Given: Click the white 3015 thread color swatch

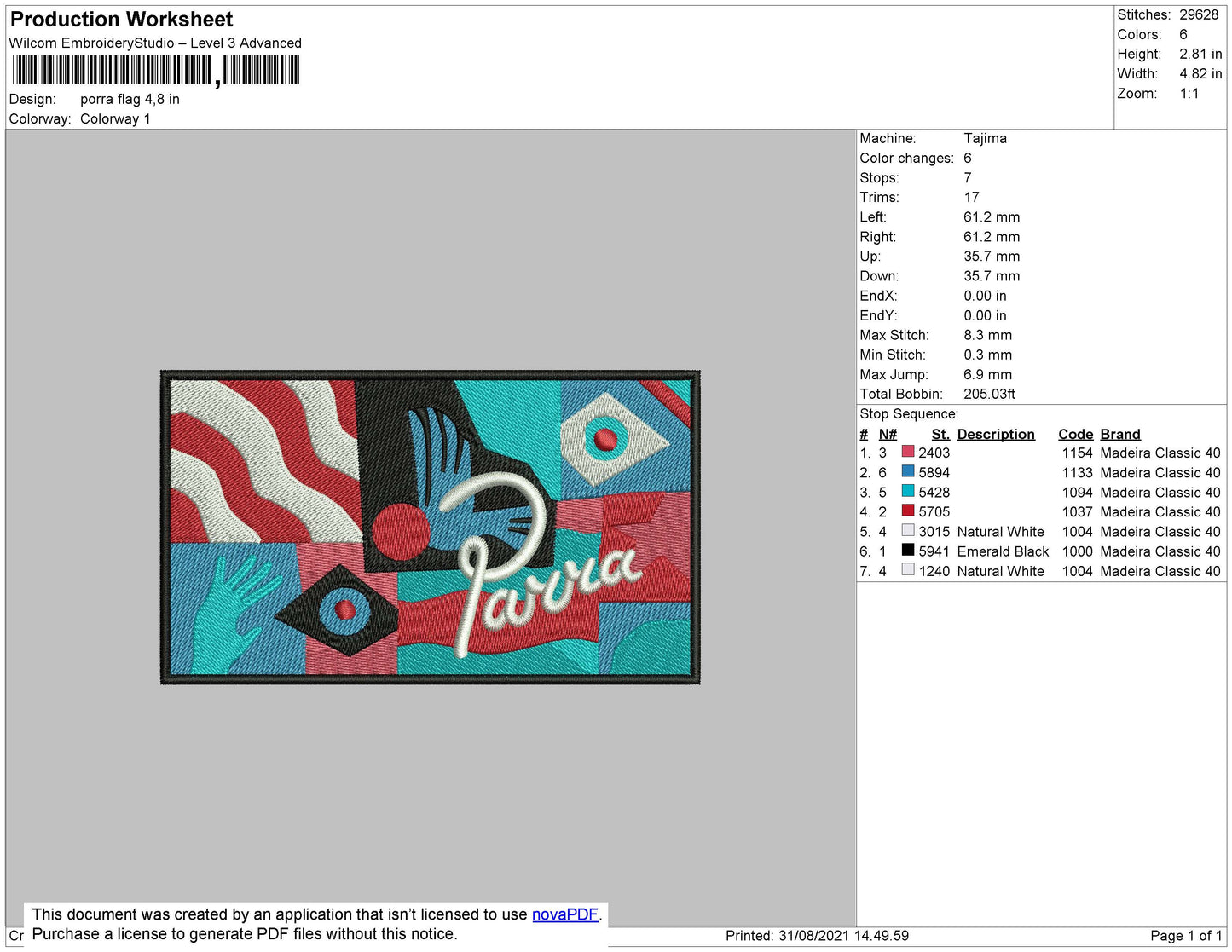Looking at the screenshot, I should click(x=908, y=530).
